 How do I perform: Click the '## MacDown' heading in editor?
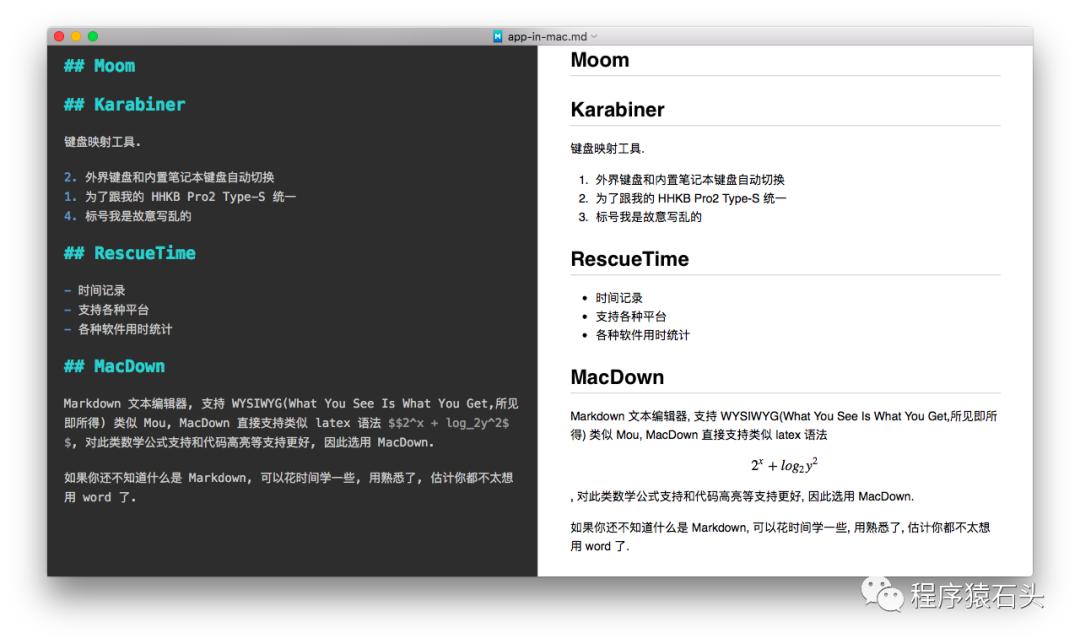114,366
